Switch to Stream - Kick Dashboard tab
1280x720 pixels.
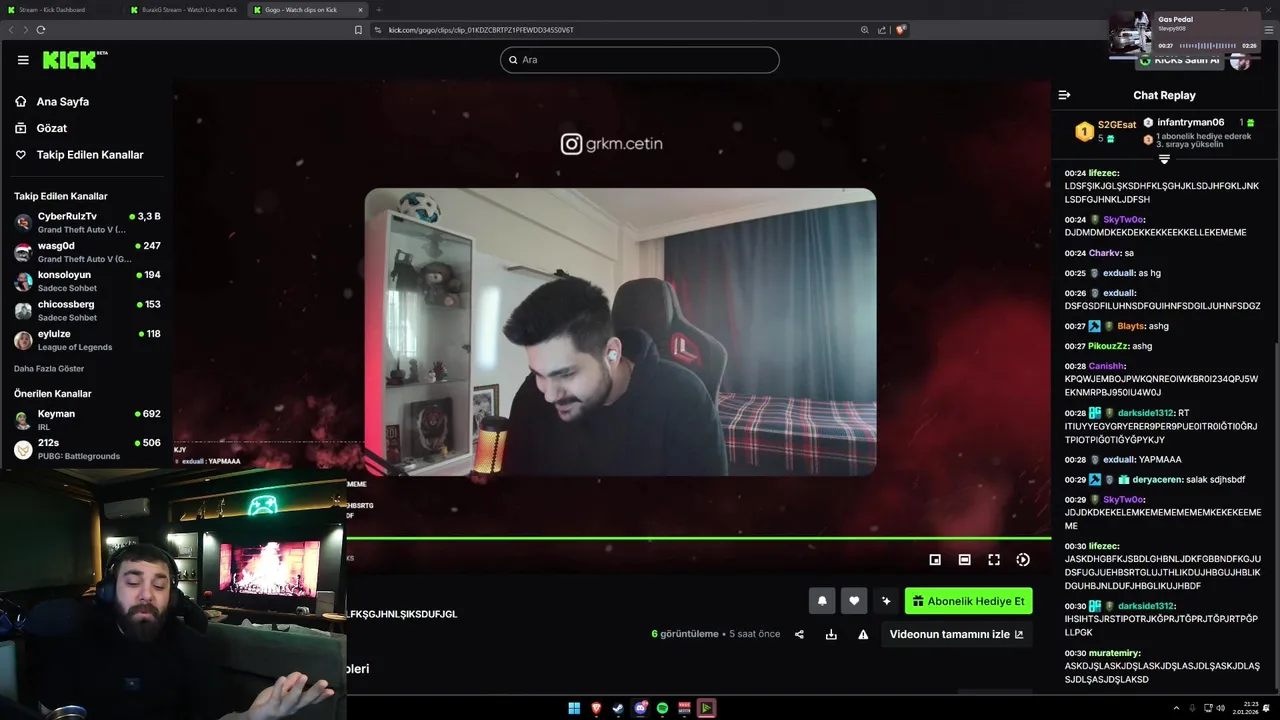[60, 9]
